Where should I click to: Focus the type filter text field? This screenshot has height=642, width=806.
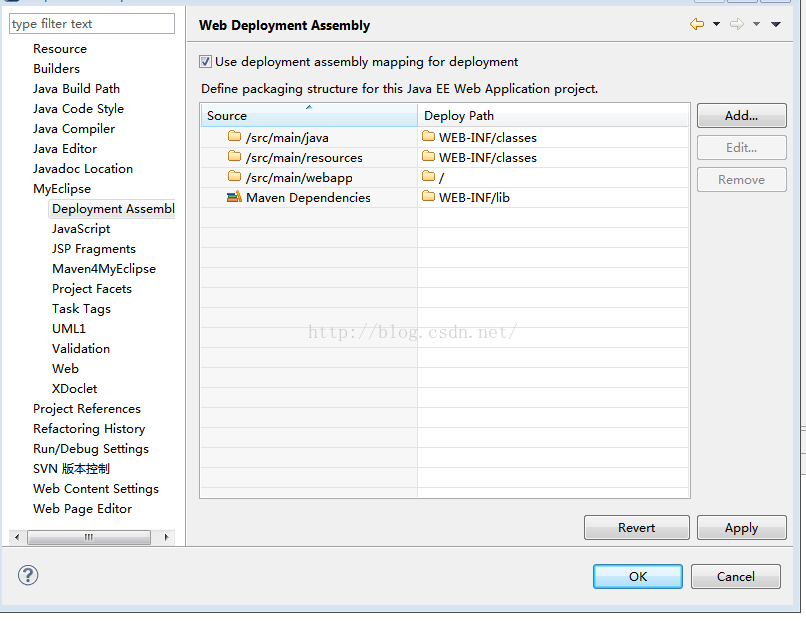92,24
